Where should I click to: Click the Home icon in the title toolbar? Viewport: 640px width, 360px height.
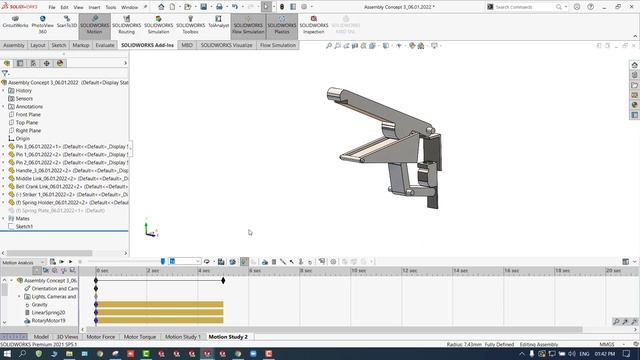[161, 7]
